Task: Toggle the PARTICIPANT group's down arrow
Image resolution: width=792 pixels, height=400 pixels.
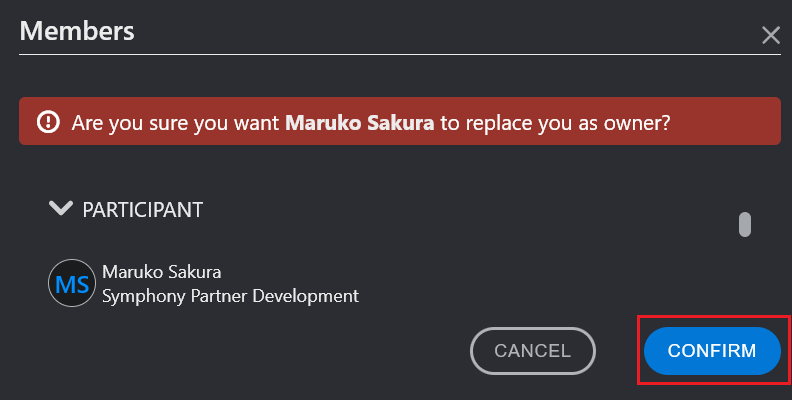Action: (x=61, y=208)
